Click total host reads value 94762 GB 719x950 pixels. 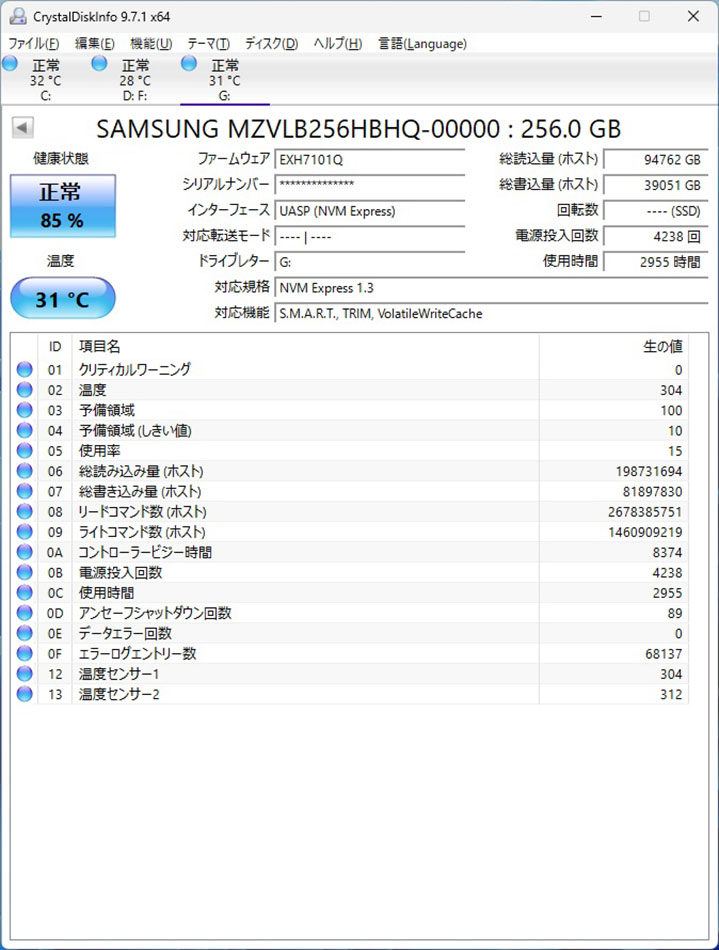pyautogui.click(x=656, y=160)
